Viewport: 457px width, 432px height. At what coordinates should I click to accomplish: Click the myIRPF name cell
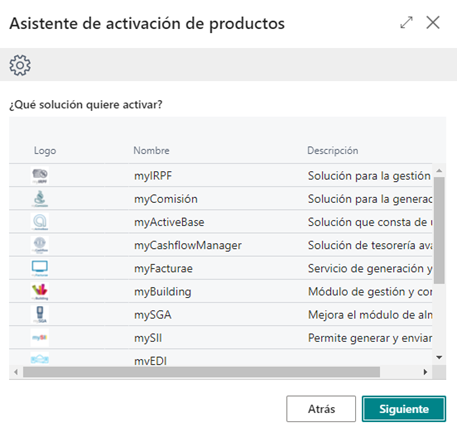pos(153,176)
